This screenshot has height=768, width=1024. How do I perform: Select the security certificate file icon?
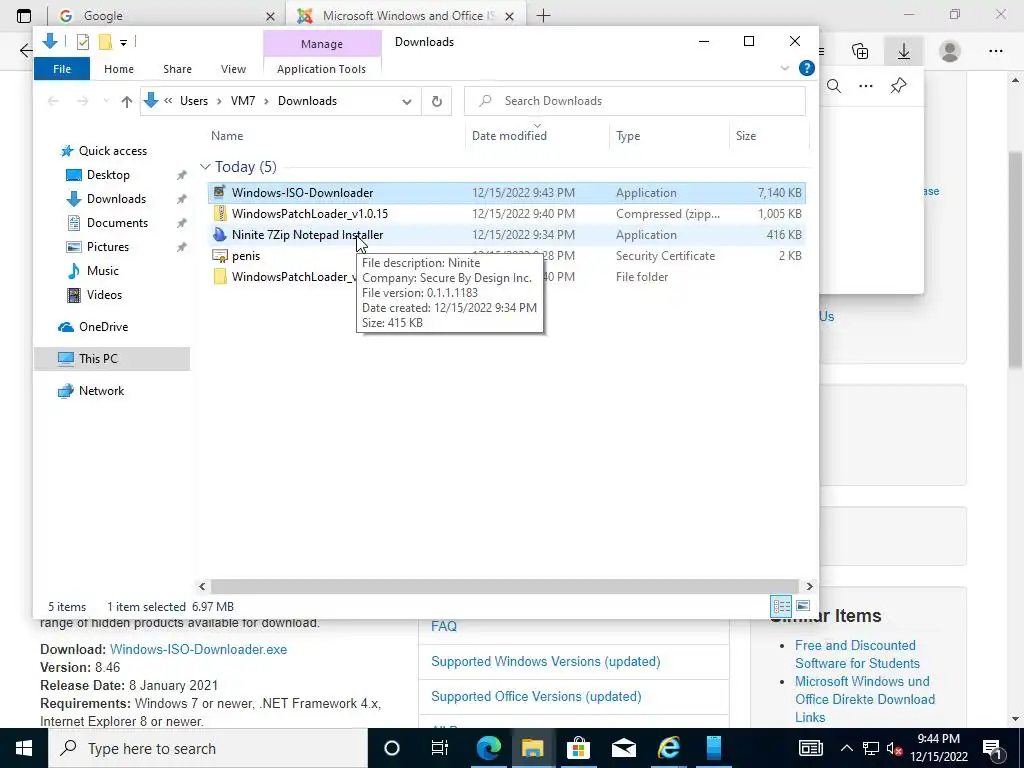click(220, 256)
